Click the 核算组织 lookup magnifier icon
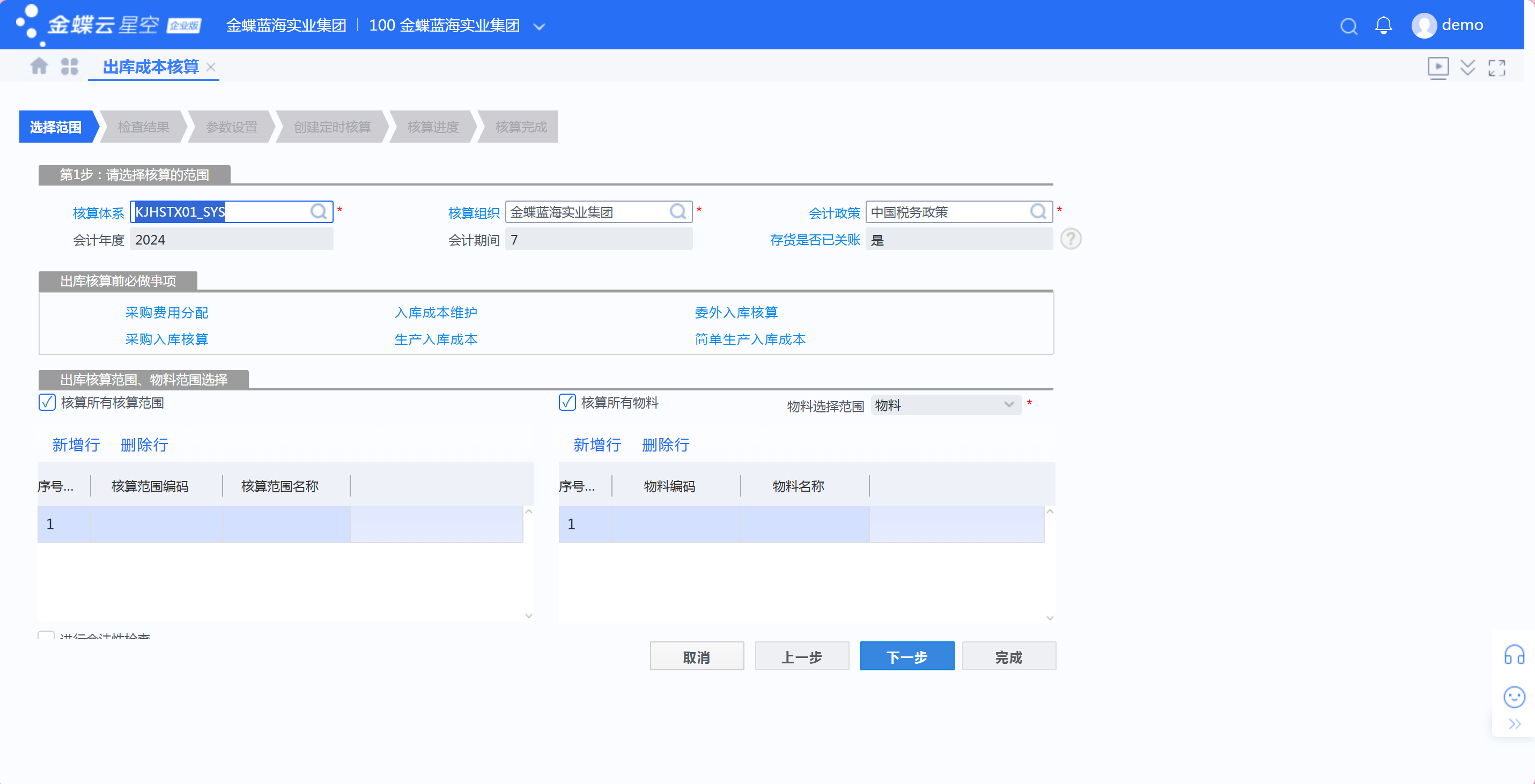Viewport: 1535px width, 784px height. coord(677,211)
